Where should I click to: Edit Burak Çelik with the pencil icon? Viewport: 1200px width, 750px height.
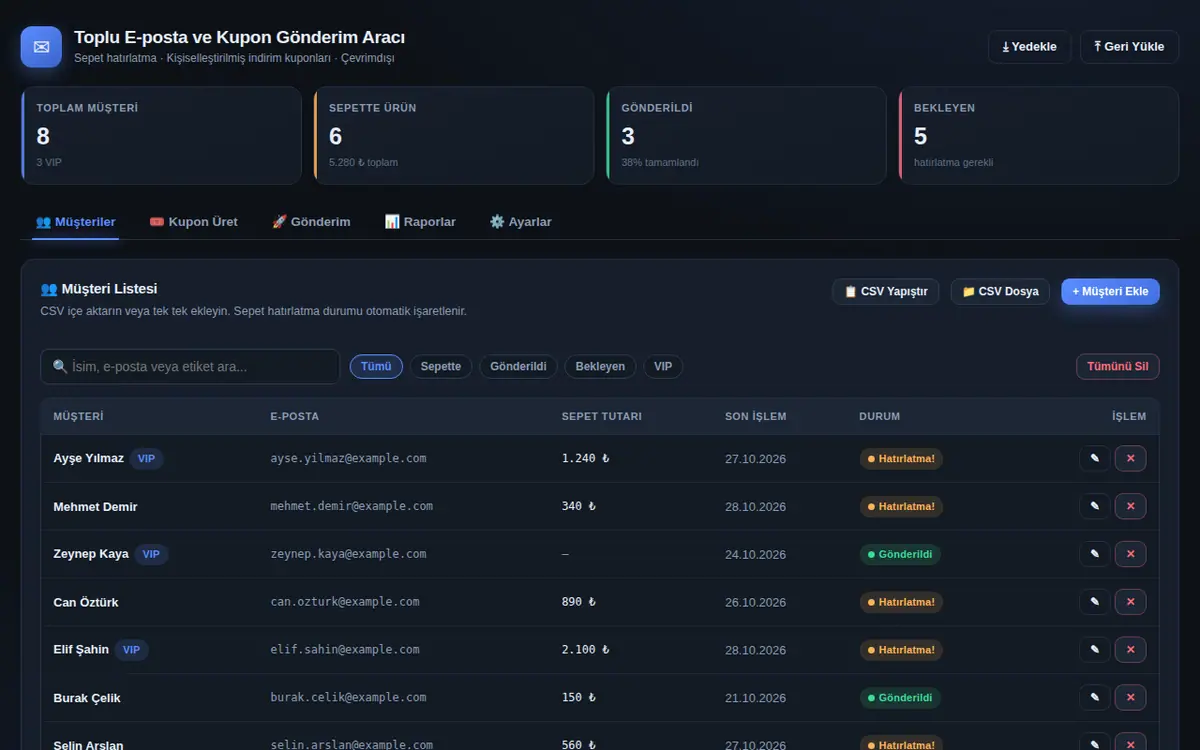tap(1094, 698)
